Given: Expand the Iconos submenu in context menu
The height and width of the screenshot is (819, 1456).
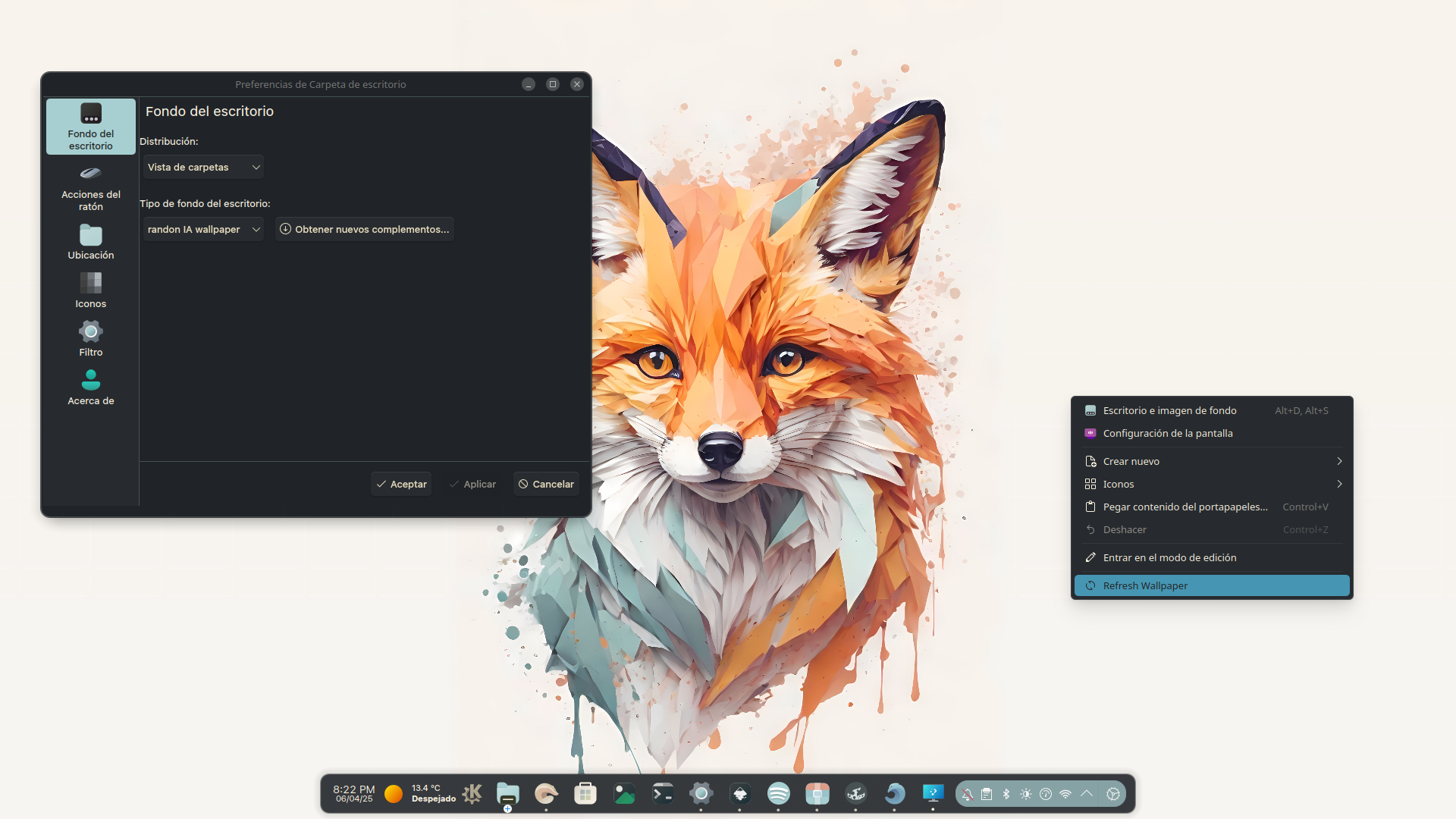Looking at the screenshot, I should point(1212,484).
